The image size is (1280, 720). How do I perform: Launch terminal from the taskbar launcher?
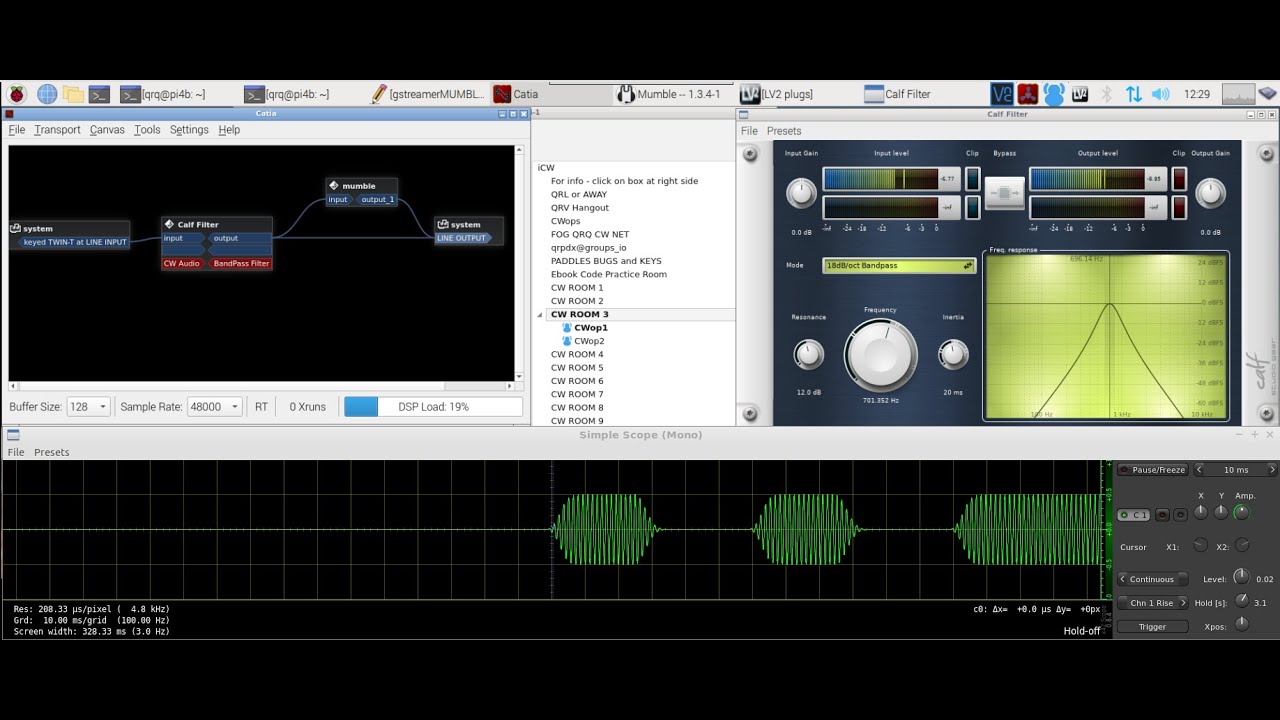99,94
